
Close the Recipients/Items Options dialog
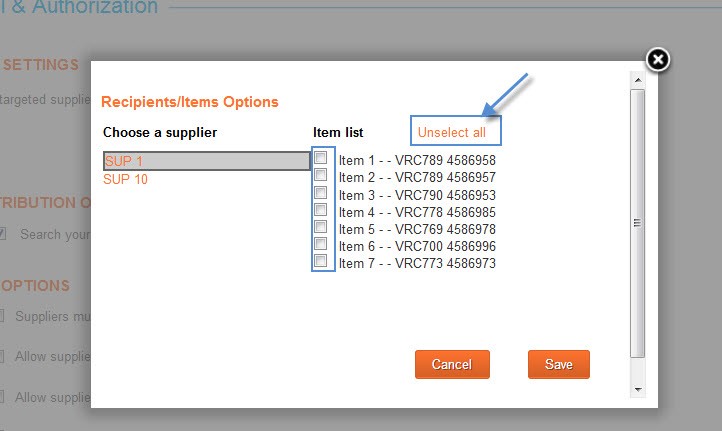point(657,60)
